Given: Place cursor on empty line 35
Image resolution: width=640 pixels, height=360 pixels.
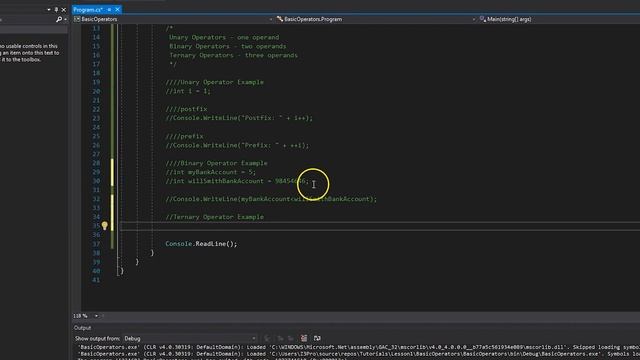Looking at the screenshot, I should tap(380, 226).
